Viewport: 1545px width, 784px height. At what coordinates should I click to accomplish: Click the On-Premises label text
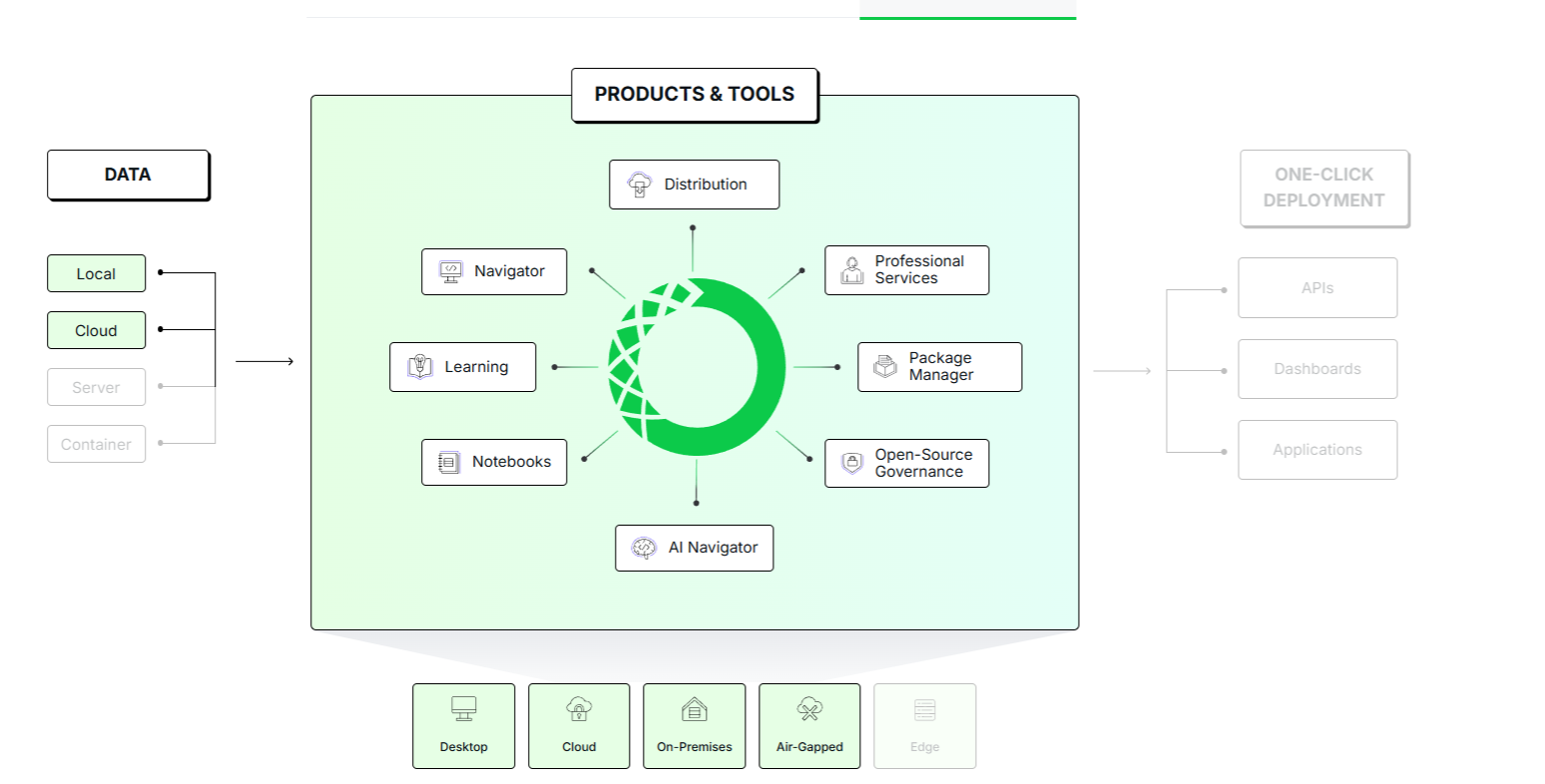click(695, 747)
